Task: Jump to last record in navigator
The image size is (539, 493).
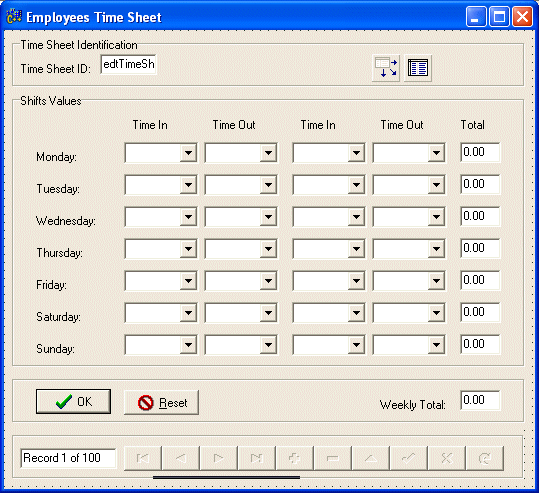Action: tap(257, 458)
